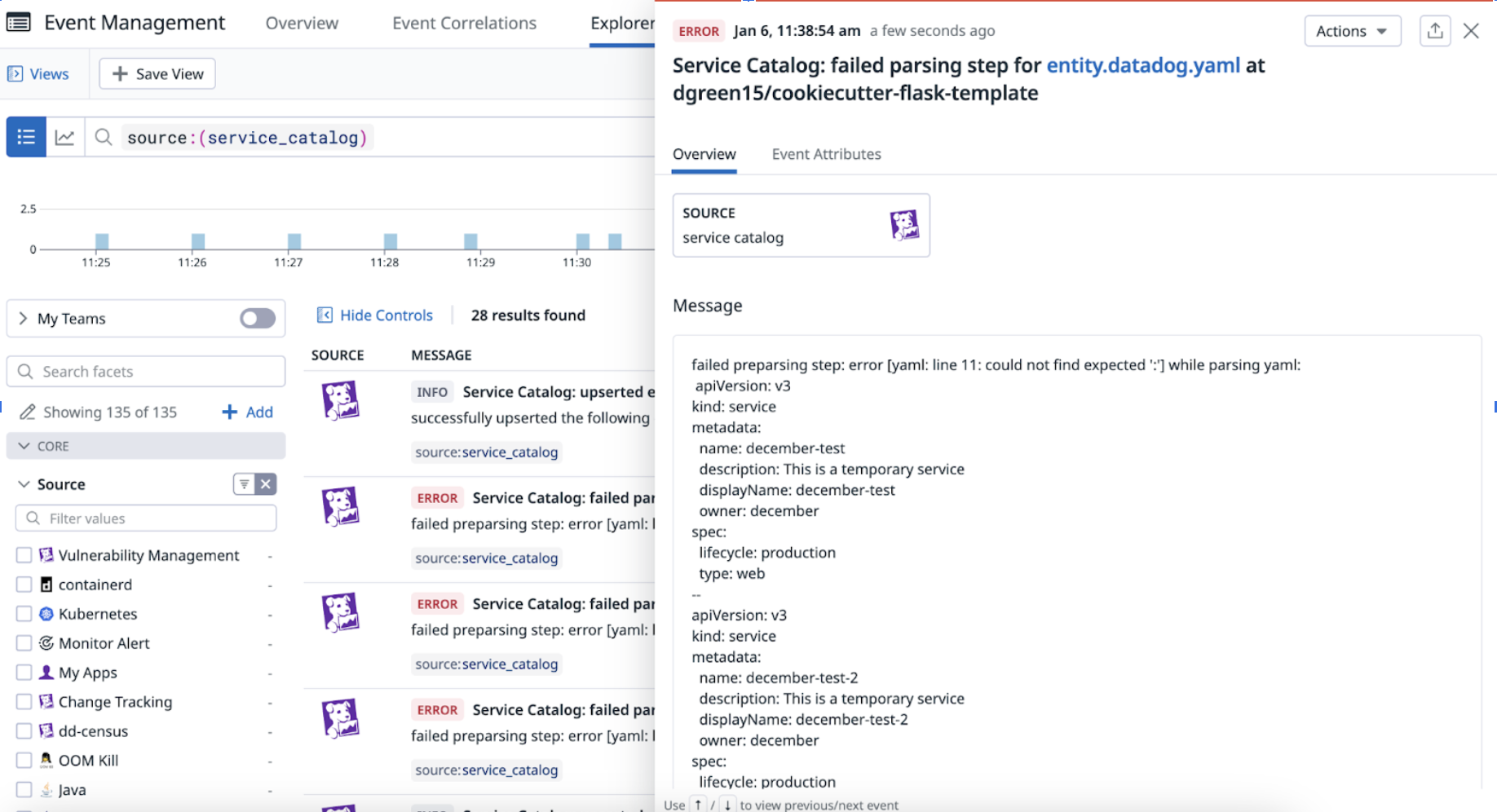Switch to the timeseries chart view icon
The width and height of the screenshot is (1497, 812).
(x=65, y=137)
